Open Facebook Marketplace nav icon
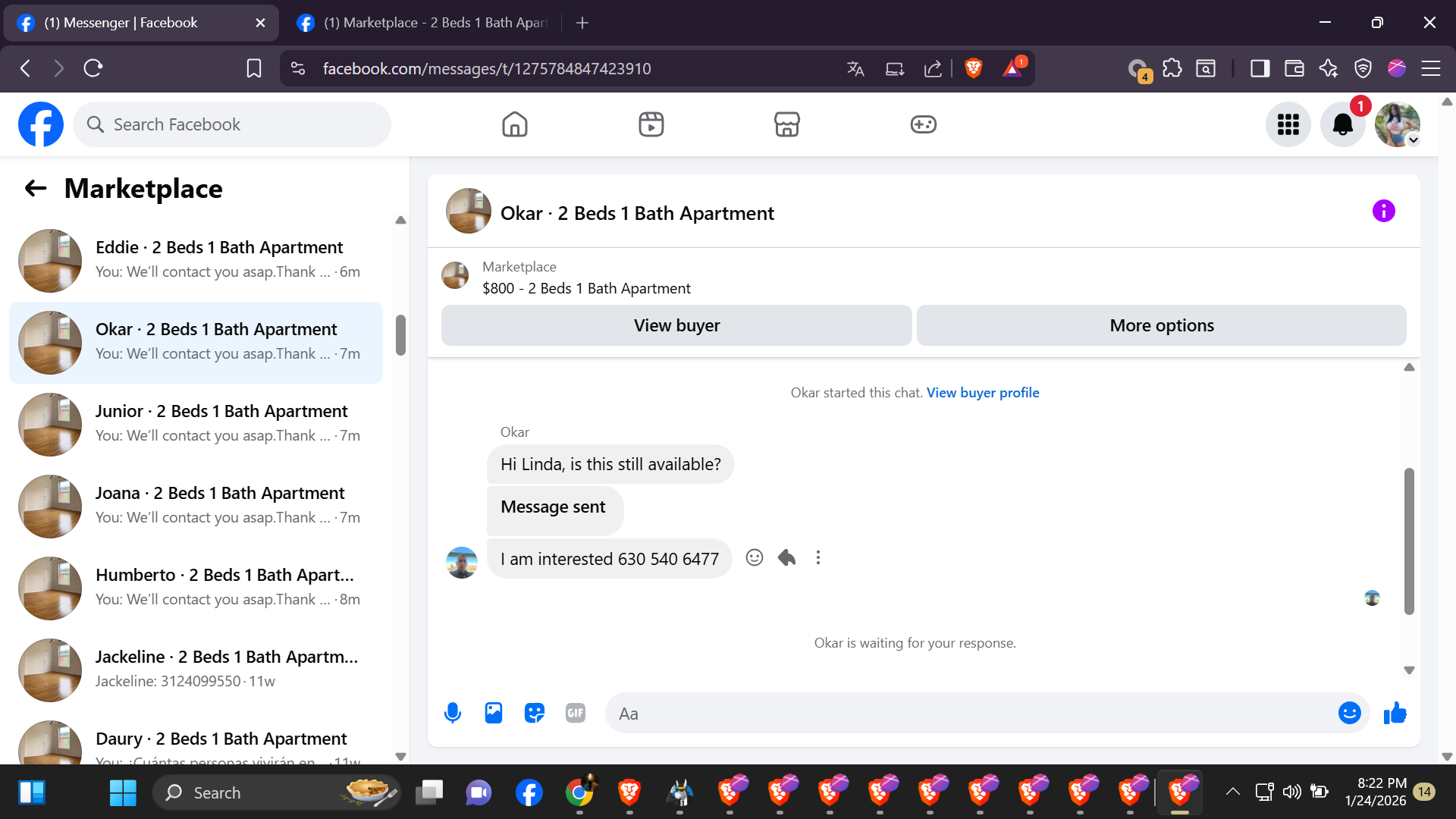 pos(786,124)
